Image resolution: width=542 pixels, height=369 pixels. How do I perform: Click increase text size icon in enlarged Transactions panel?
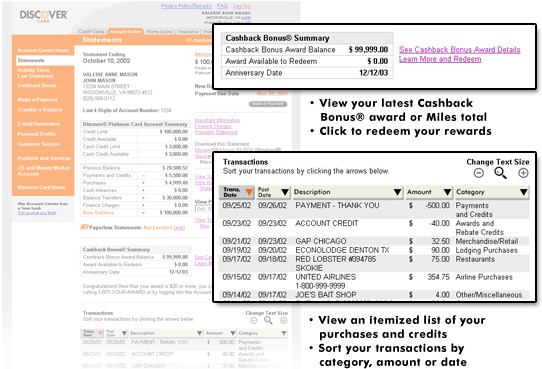click(523, 173)
